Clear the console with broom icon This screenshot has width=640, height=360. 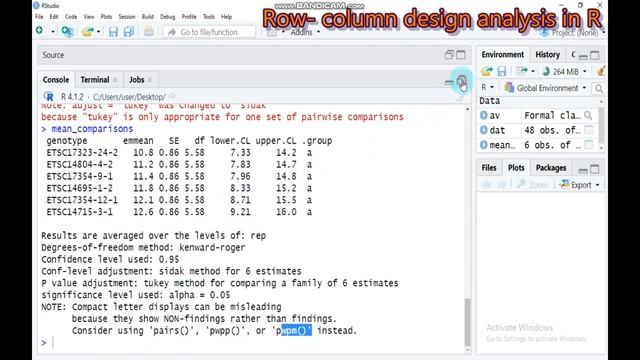tap(460, 98)
